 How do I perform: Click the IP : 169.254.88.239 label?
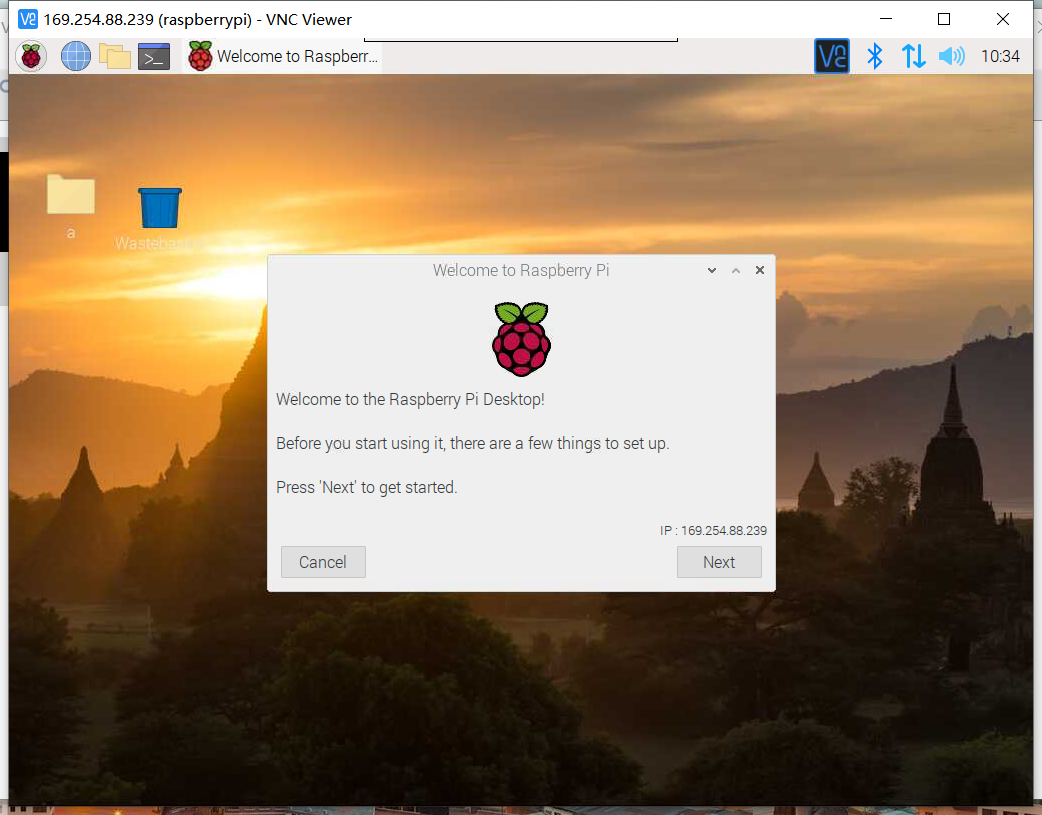[x=713, y=530]
